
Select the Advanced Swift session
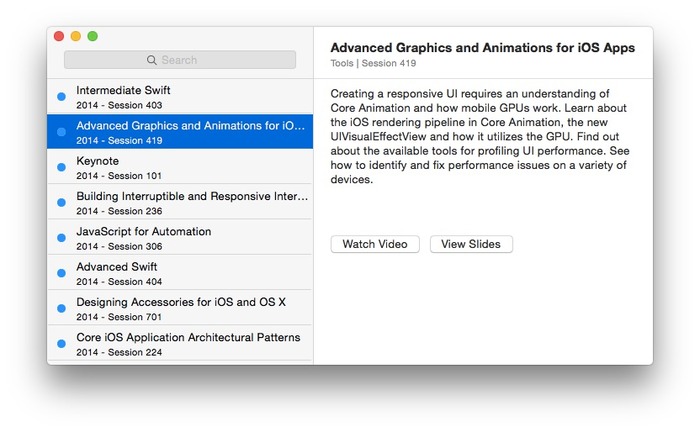coord(180,273)
